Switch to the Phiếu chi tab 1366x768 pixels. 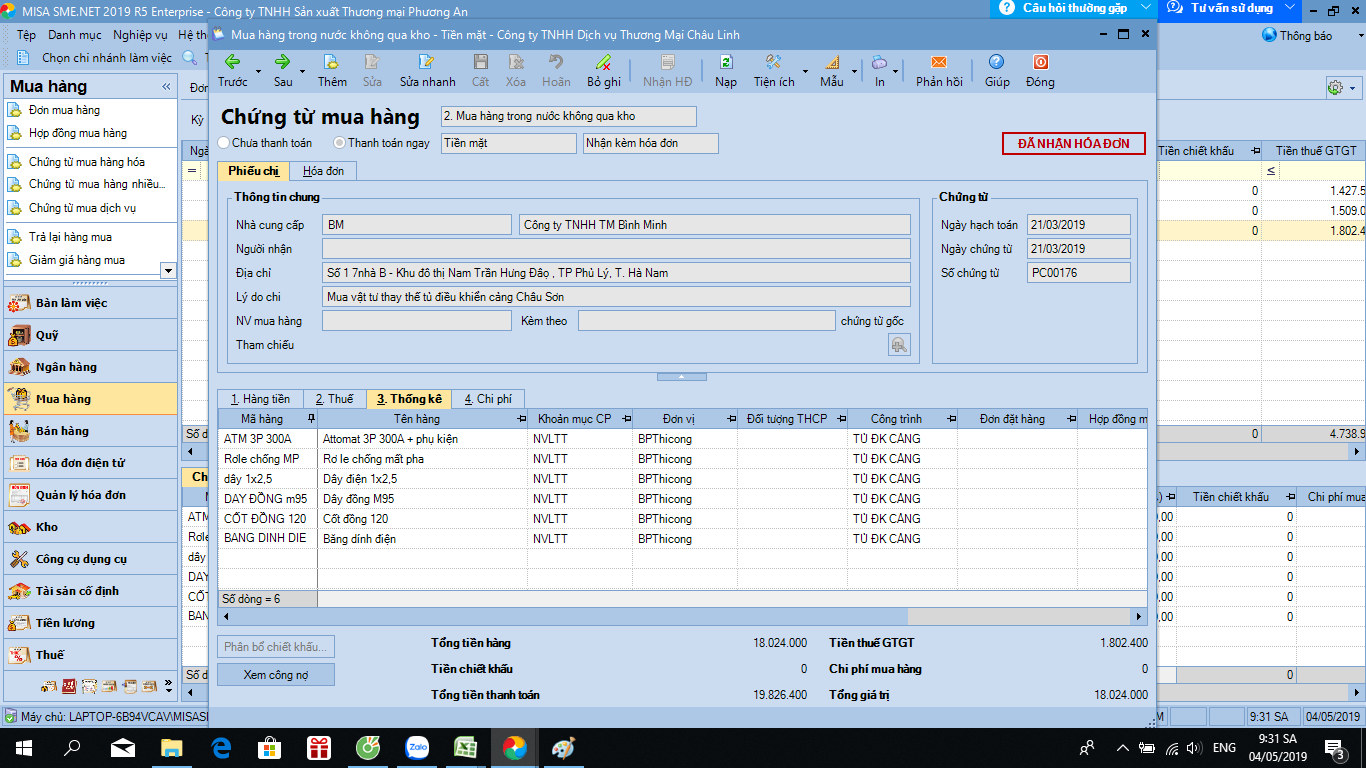[x=254, y=171]
